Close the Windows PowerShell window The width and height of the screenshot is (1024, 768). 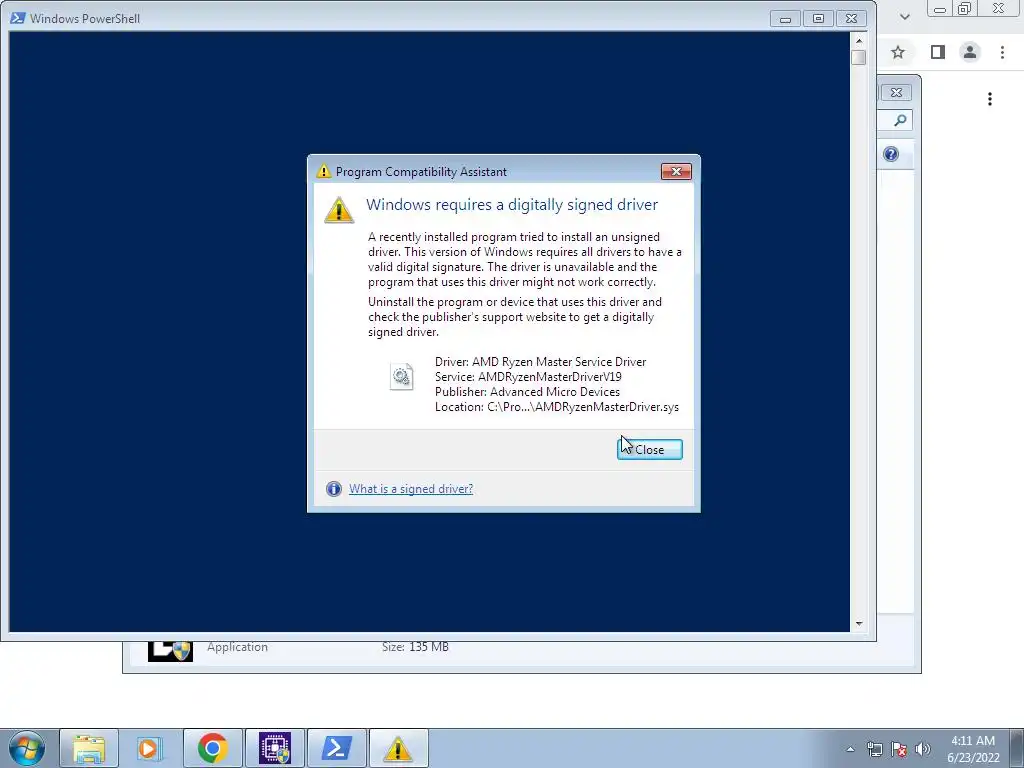click(x=852, y=19)
